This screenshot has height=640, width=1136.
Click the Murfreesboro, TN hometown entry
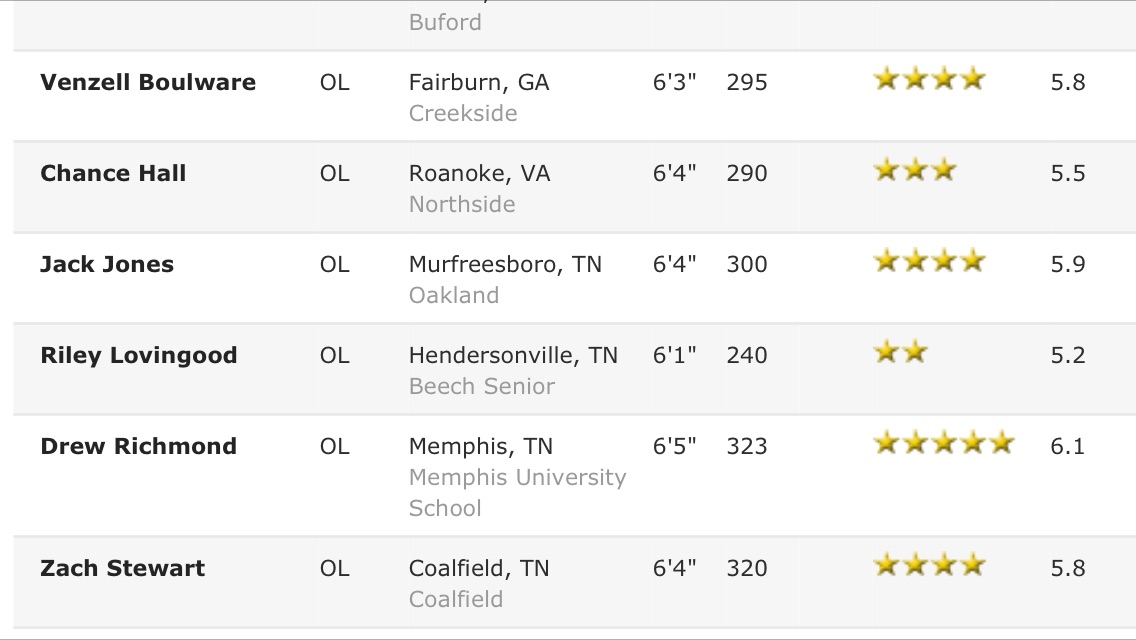(x=505, y=264)
